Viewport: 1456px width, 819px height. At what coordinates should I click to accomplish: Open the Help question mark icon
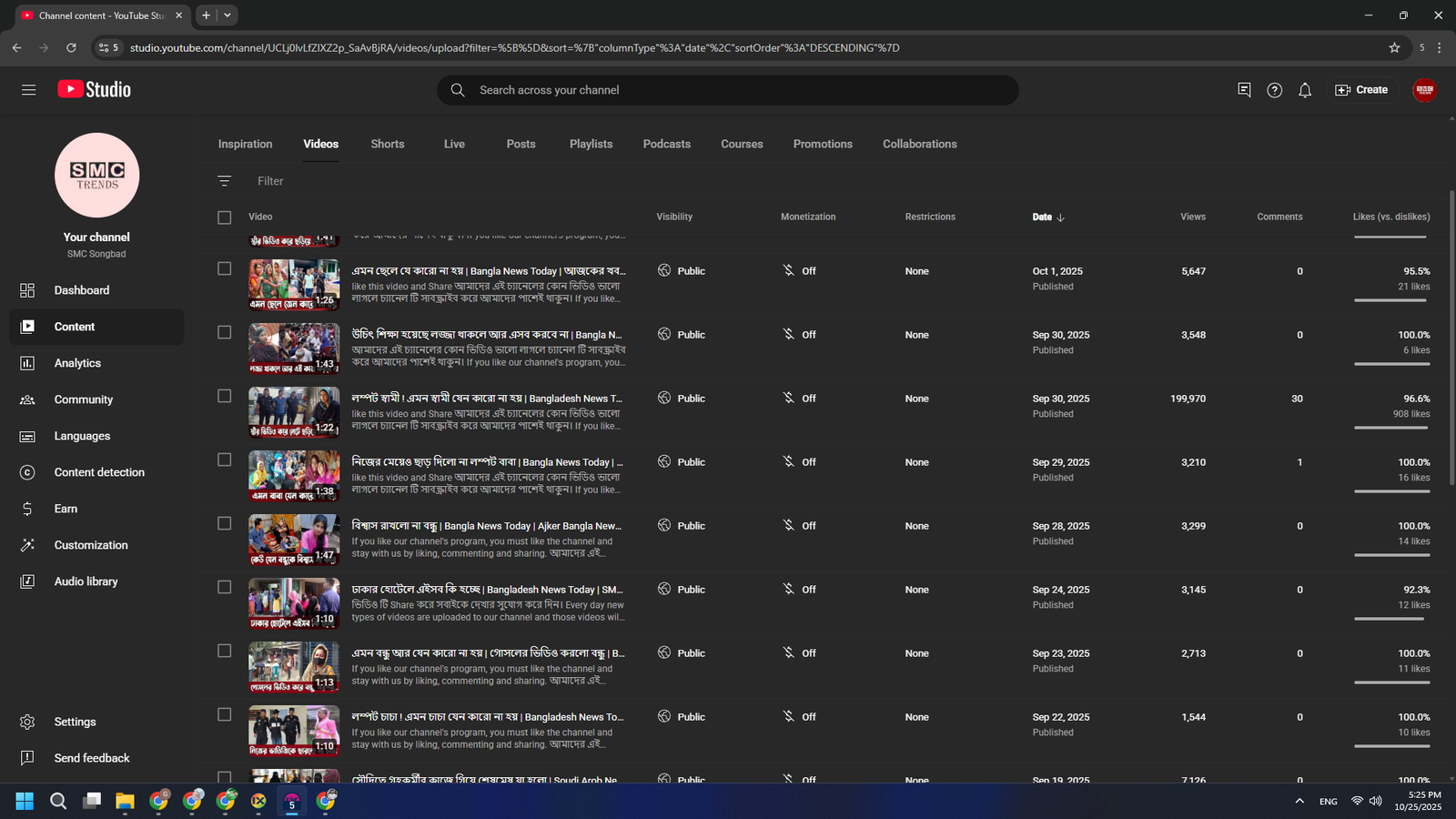[1274, 90]
